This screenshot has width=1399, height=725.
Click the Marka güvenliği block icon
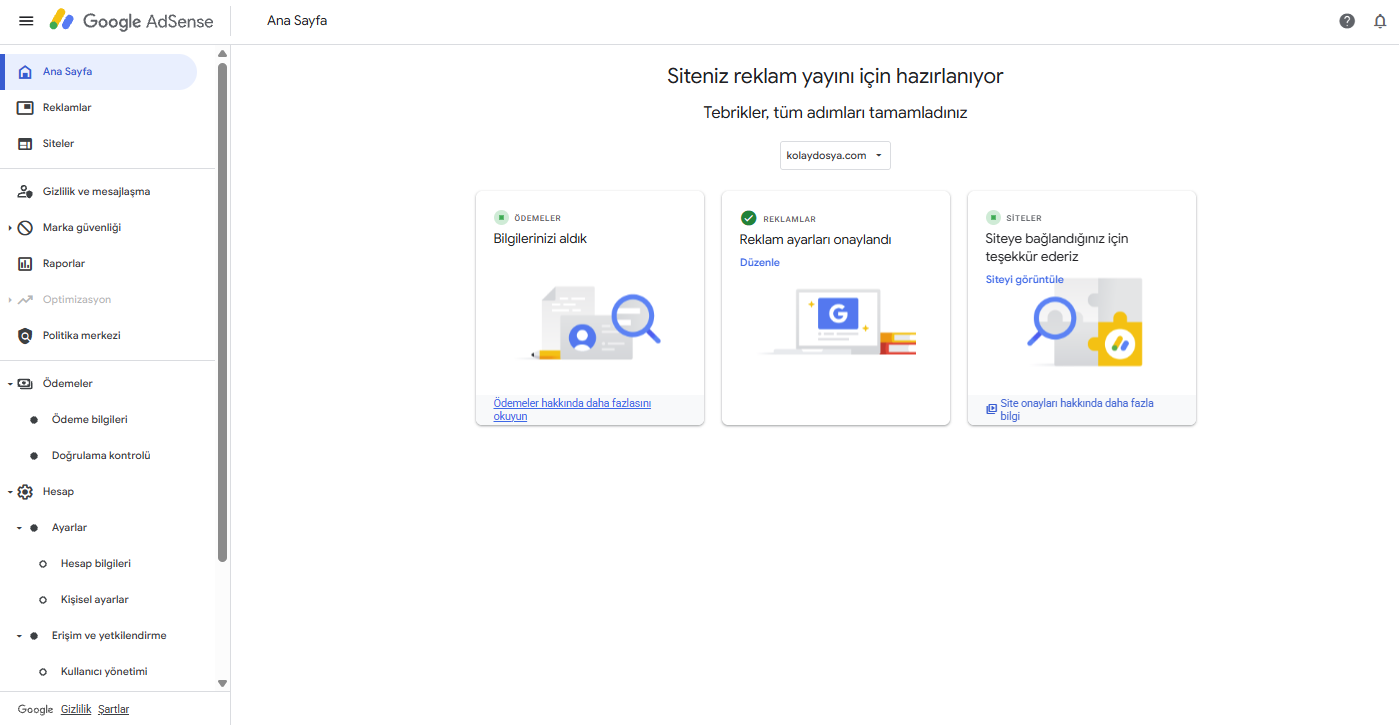pos(25,228)
